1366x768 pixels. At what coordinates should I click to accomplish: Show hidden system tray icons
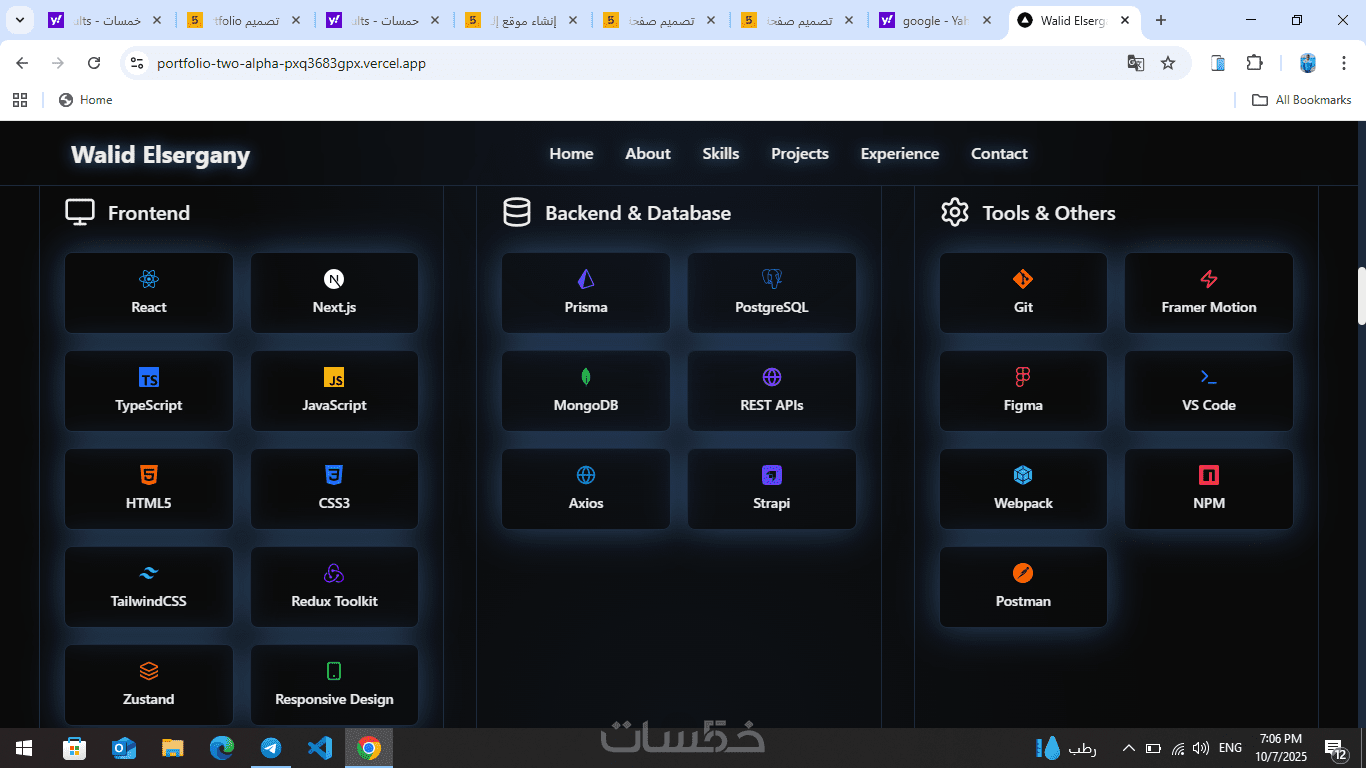tap(1129, 748)
